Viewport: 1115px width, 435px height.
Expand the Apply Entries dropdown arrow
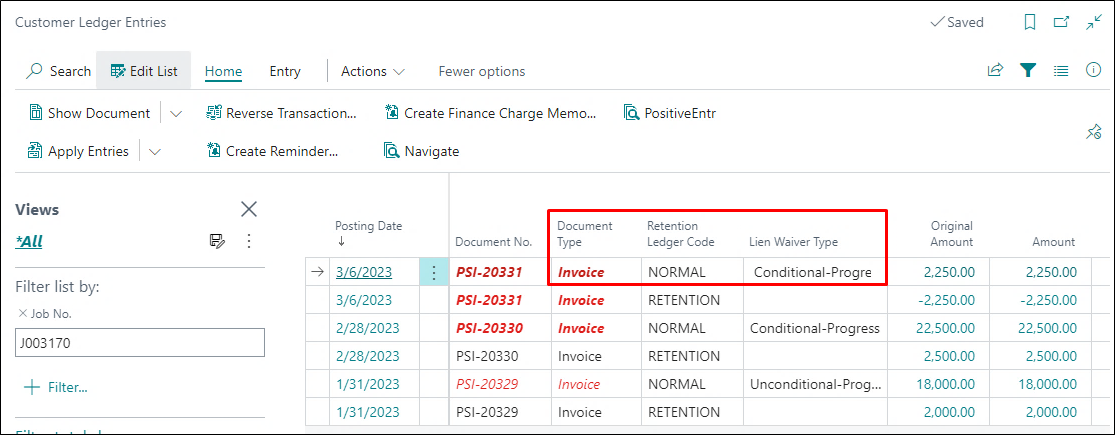pos(155,151)
